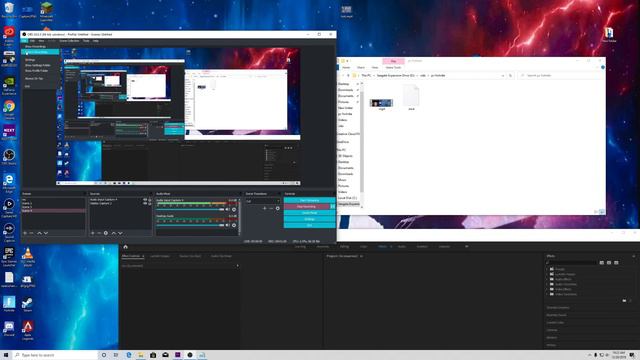The height and width of the screenshot is (360, 640).
Task: Expand Video Transitions folder in Effects panel
Action: (547, 294)
